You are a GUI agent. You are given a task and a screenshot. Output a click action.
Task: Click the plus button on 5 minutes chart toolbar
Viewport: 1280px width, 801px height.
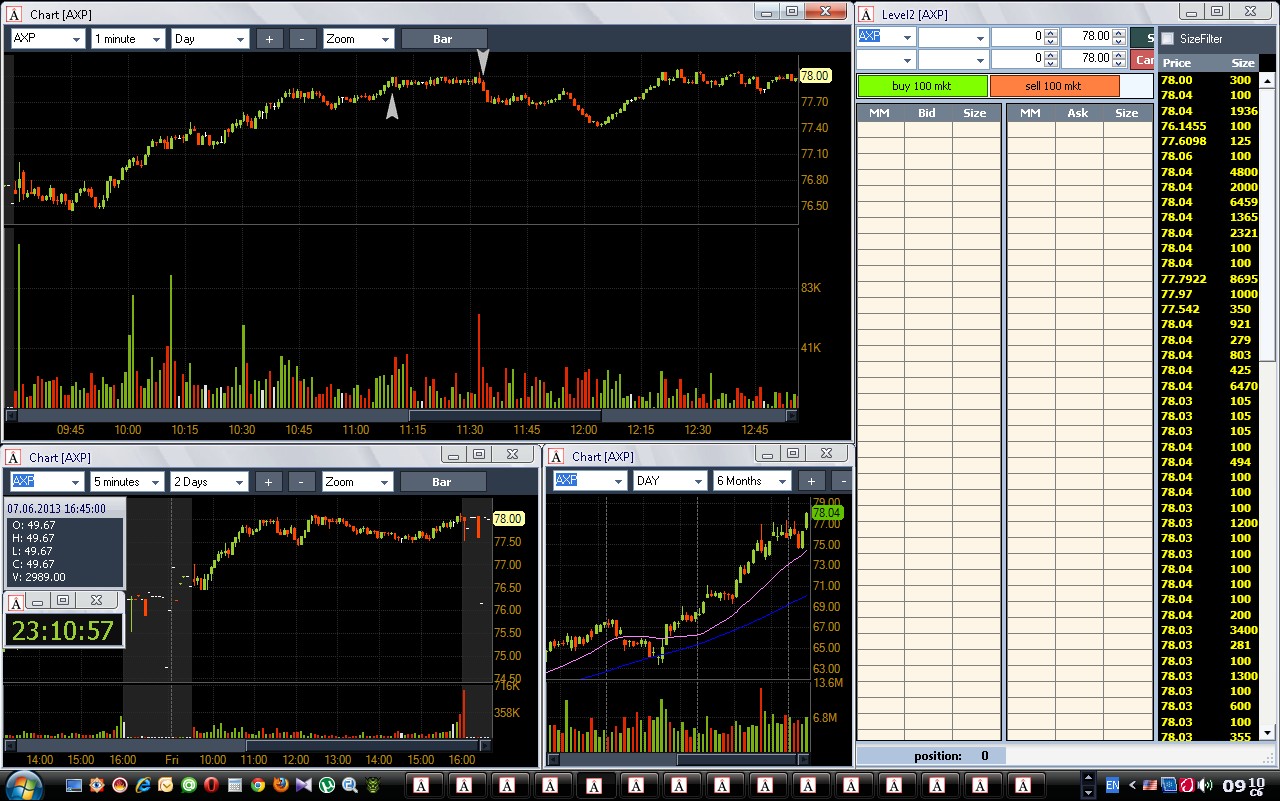(x=268, y=481)
